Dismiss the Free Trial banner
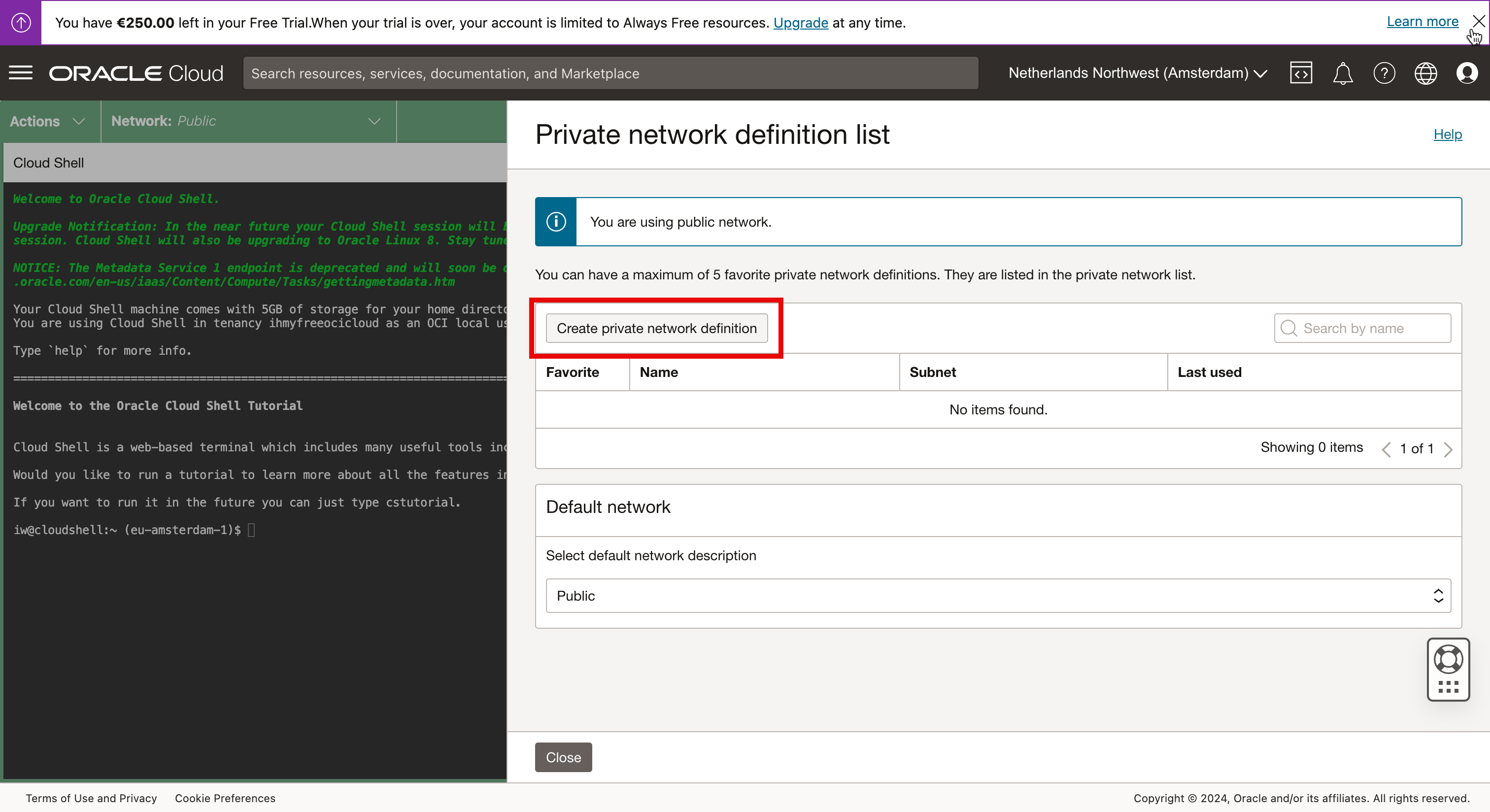 (x=1479, y=21)
